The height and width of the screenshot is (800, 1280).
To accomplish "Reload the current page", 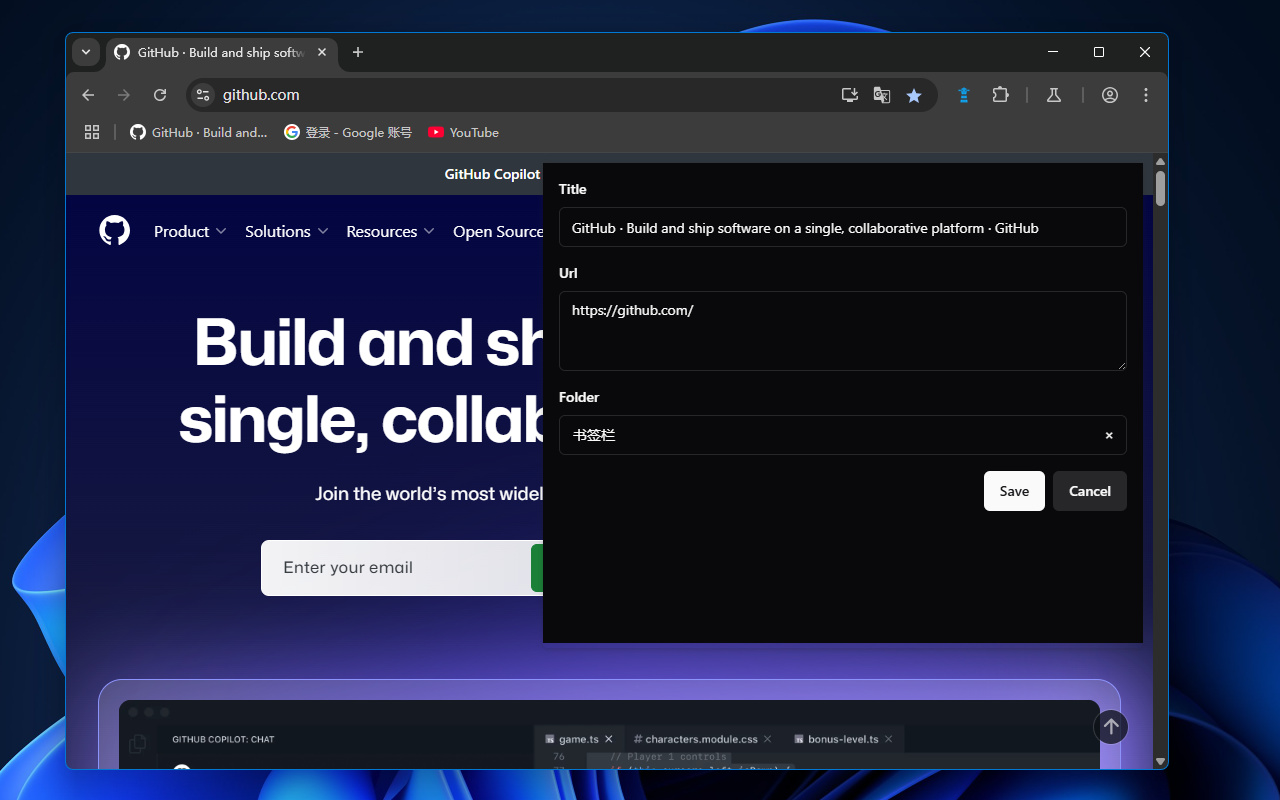I will [160, 95].
